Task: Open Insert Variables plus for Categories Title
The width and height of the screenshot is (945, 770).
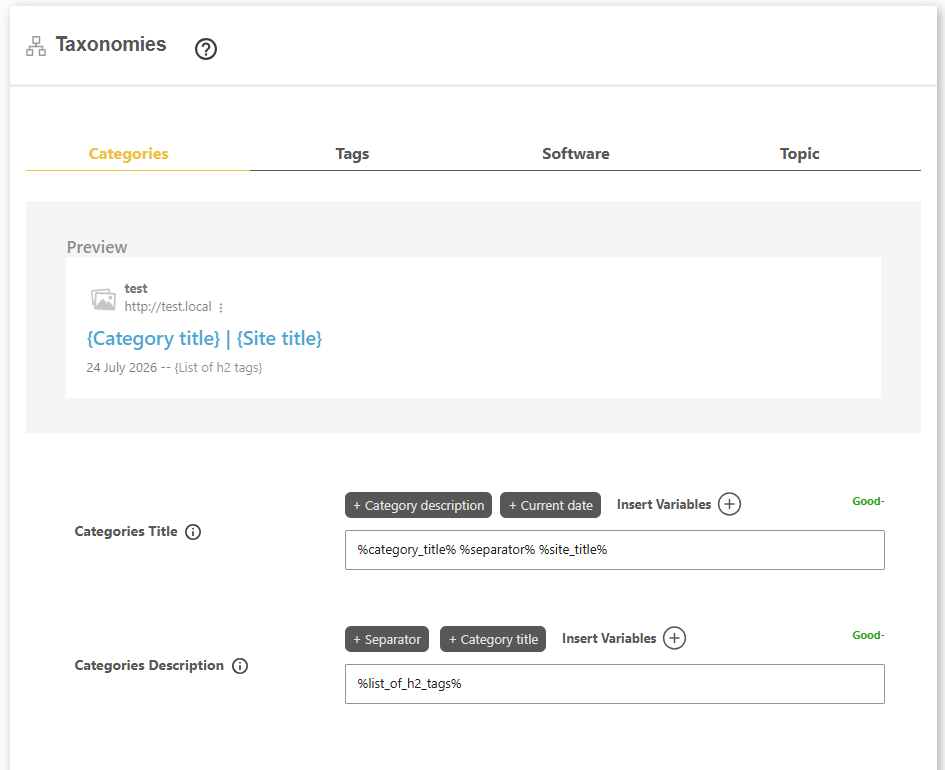Action: (729, 504)
